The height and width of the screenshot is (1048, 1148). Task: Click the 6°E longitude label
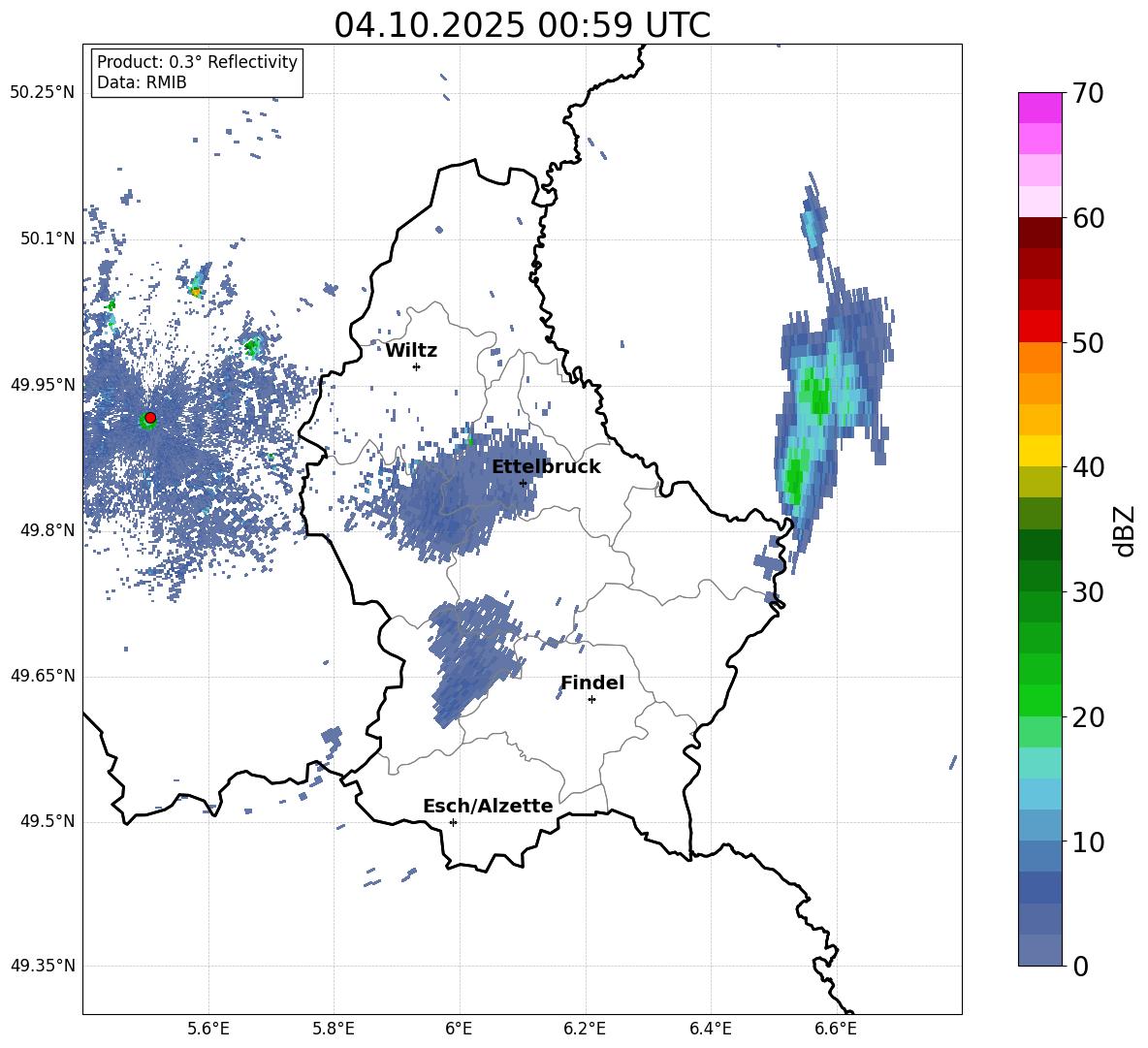(459, 1030)
